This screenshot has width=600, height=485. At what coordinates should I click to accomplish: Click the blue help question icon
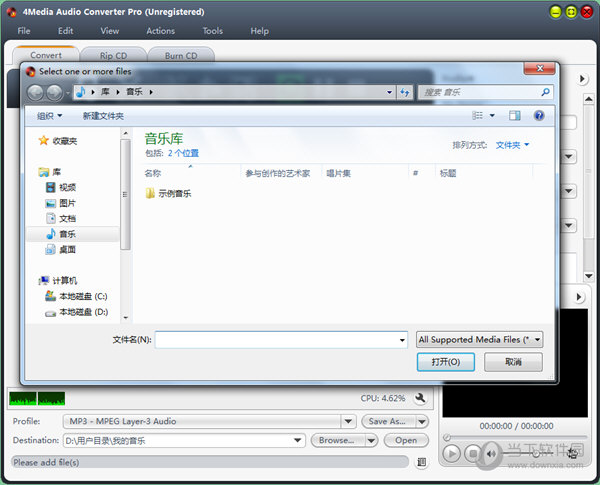[539, 115]
